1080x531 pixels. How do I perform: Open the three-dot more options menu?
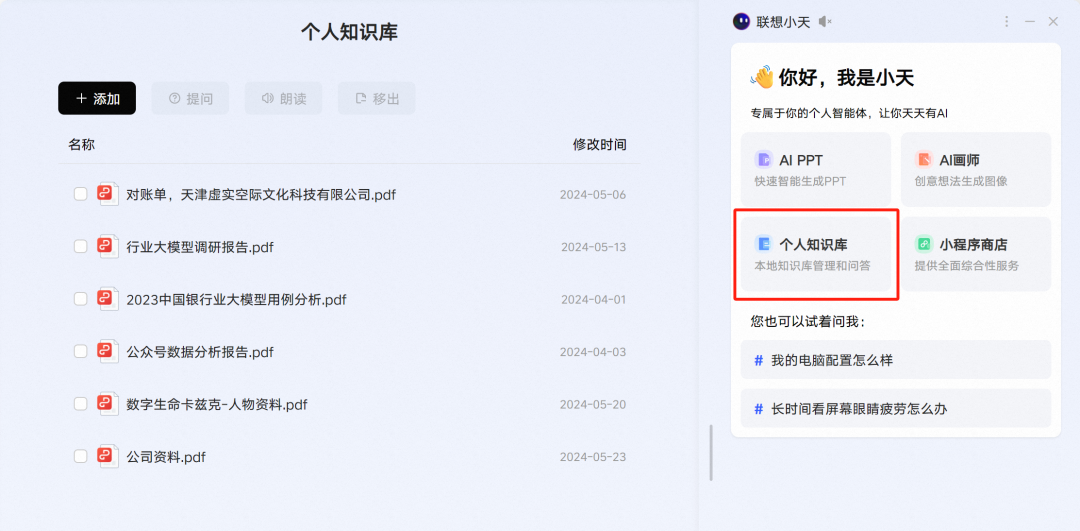(x=1006, y=21)
